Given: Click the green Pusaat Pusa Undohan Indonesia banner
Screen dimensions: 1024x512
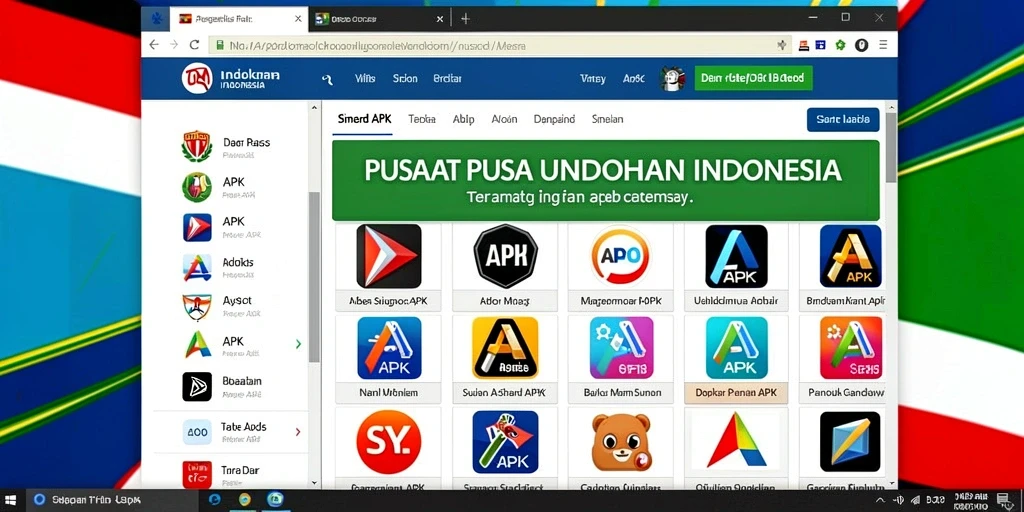Looking at the screenshot, I should [605, 180].
